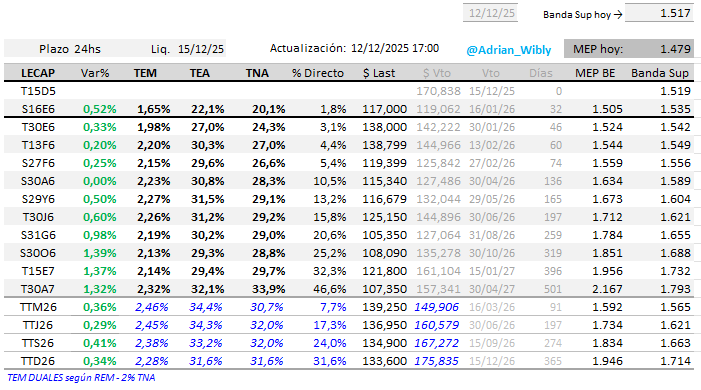This screenshot has height=390, width=701.
Task: Click the MEP hoy value 1.479
Action: tap(676, 49)
